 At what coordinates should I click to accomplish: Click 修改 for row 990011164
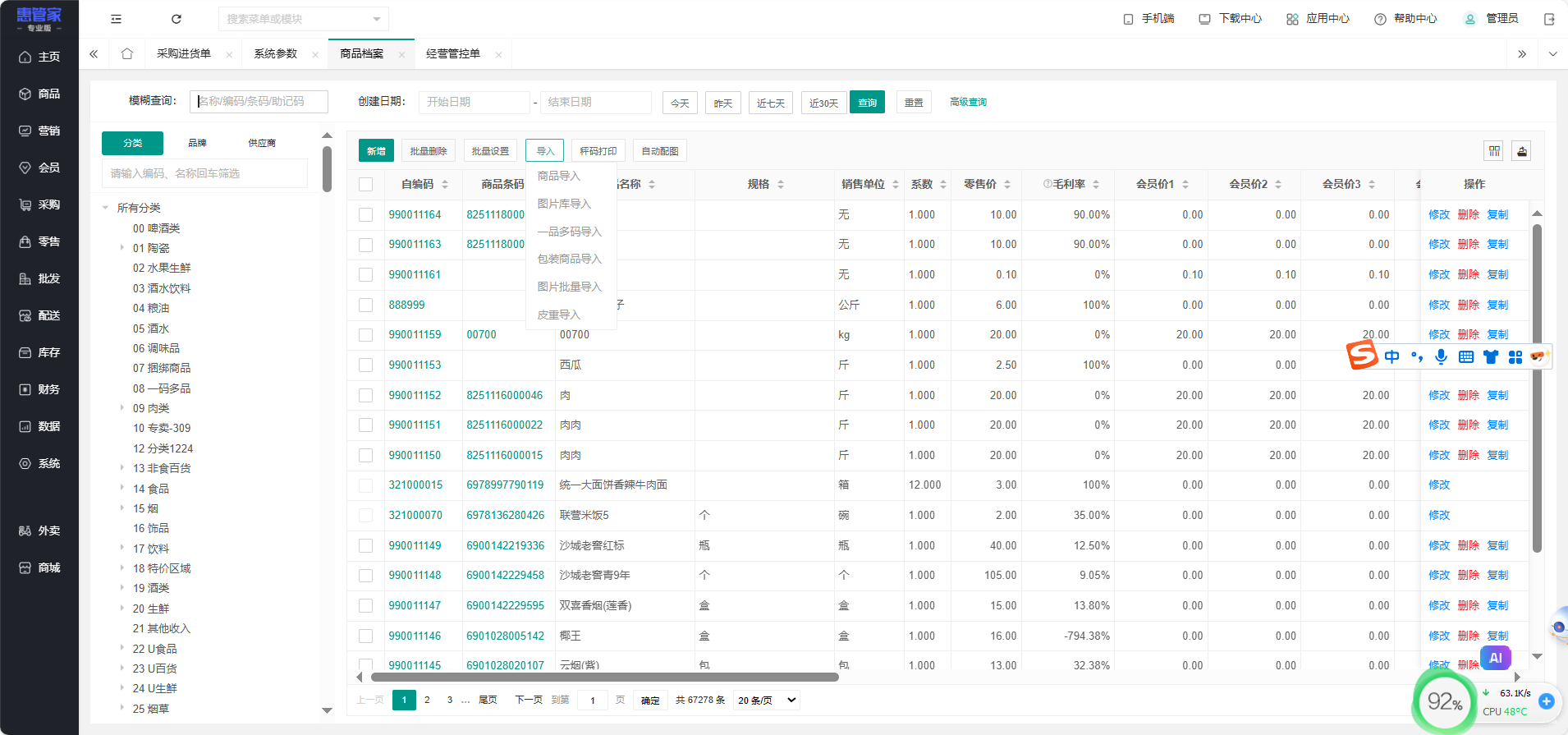click(x=1439, y=215)
